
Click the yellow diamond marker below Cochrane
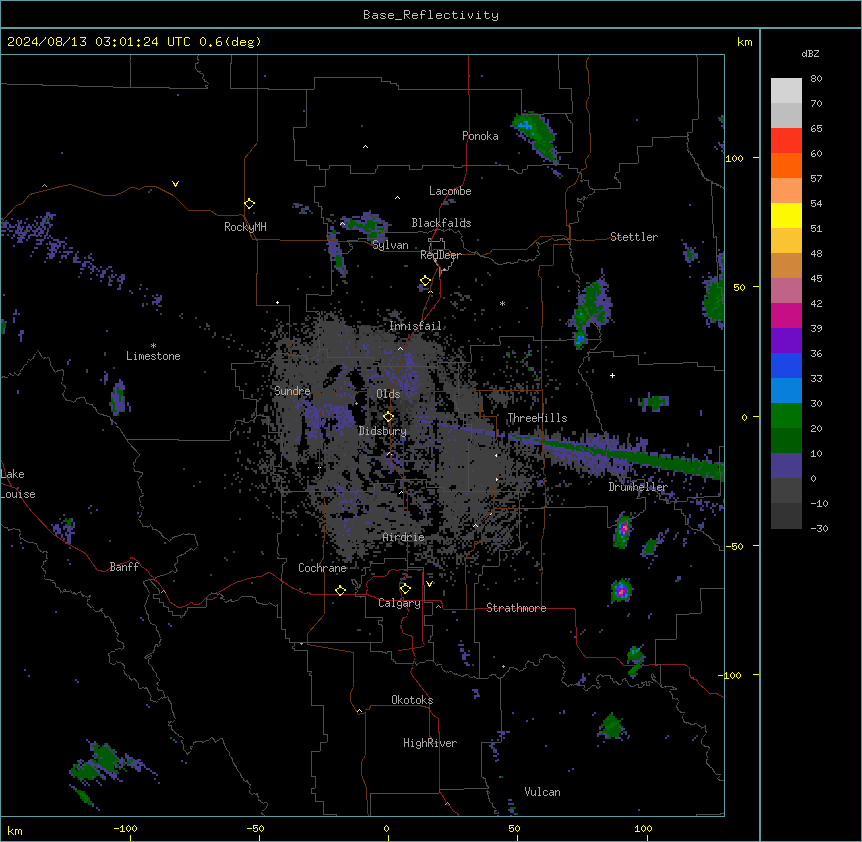click(340, 590)
